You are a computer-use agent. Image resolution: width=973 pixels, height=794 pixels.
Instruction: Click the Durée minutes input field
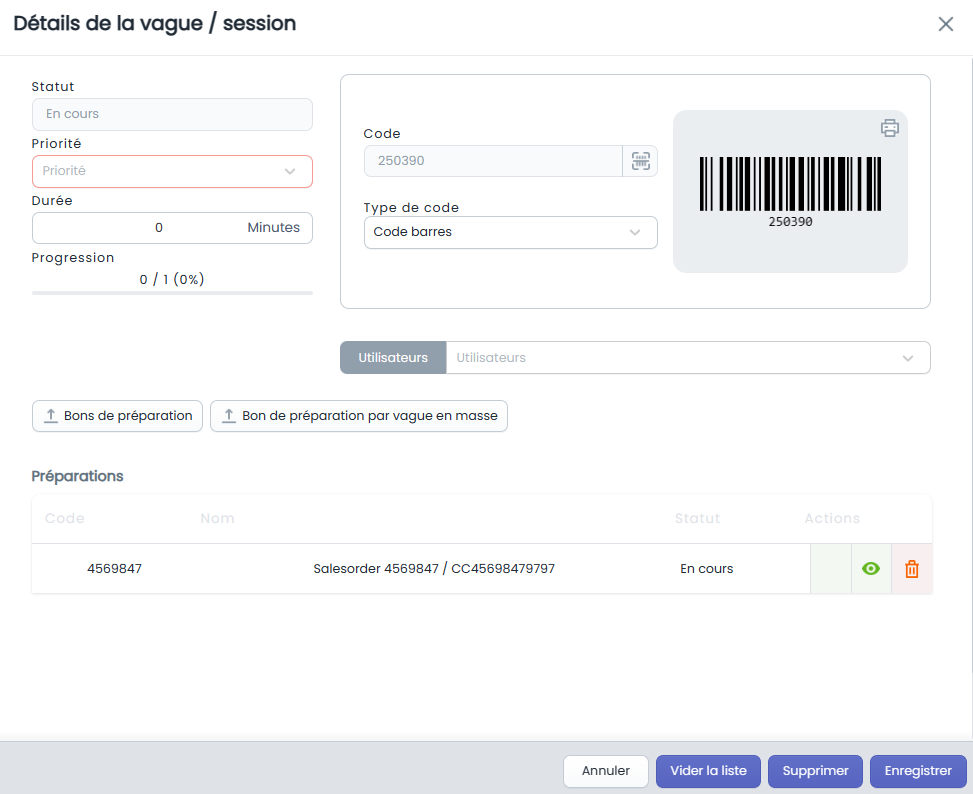pyautogui.click(x=172, y=228)
